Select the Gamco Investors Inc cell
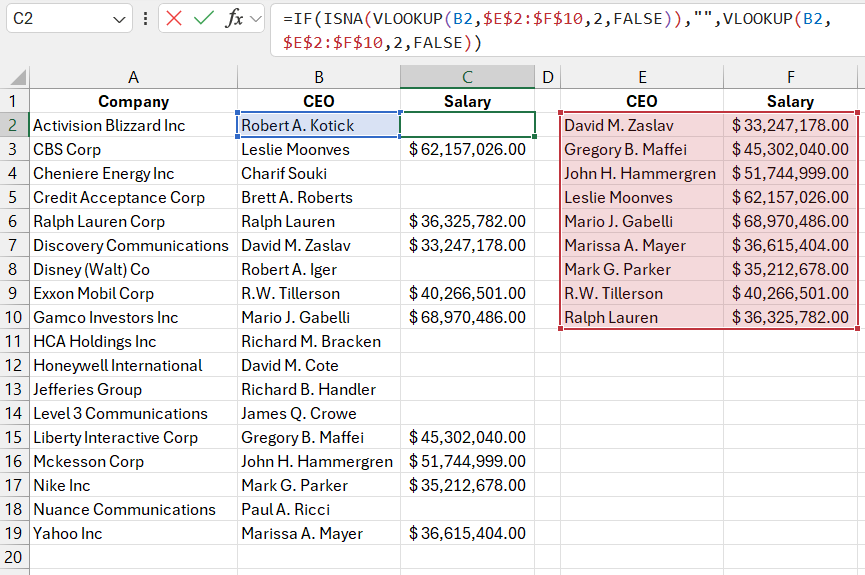 (133, 317)
